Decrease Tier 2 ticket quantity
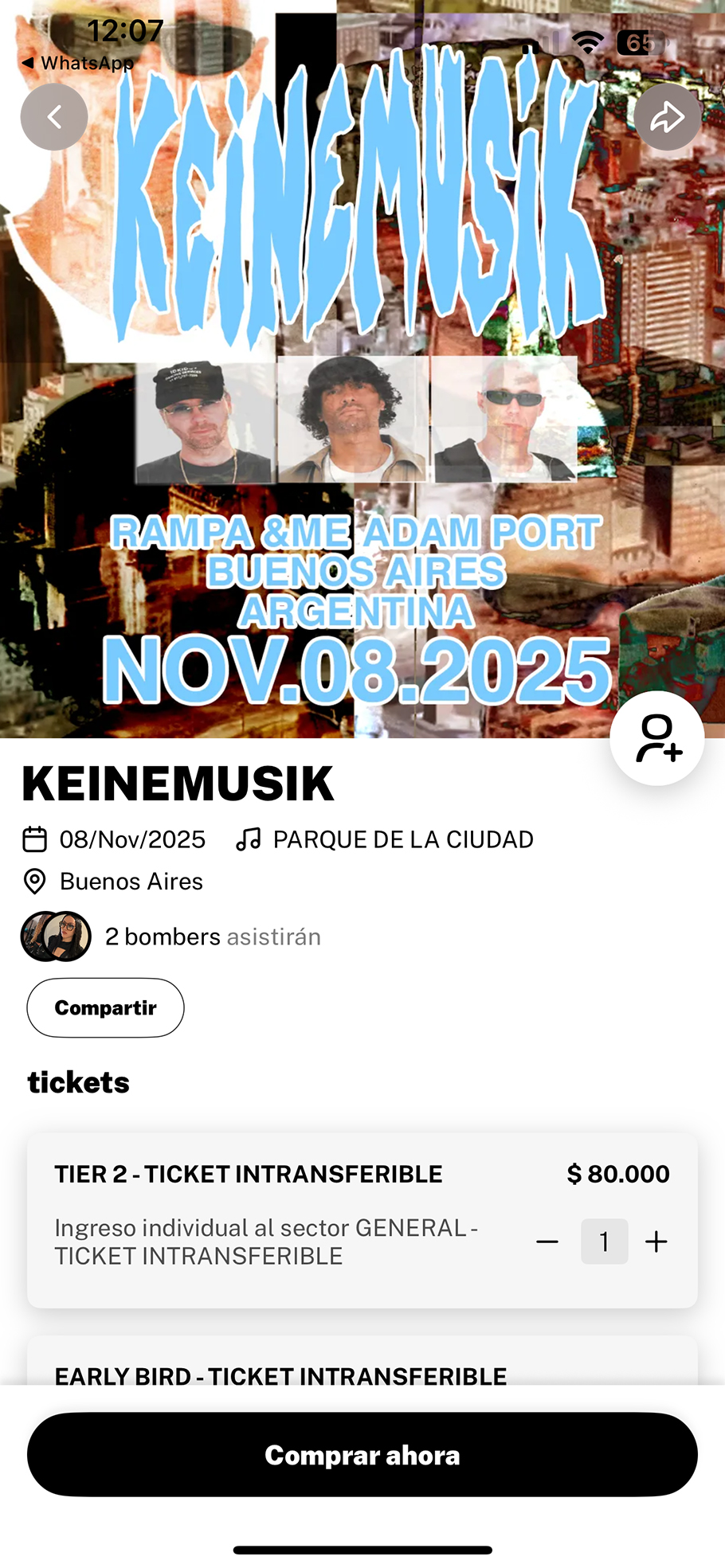725x1568 pixels. [547, 1241]
